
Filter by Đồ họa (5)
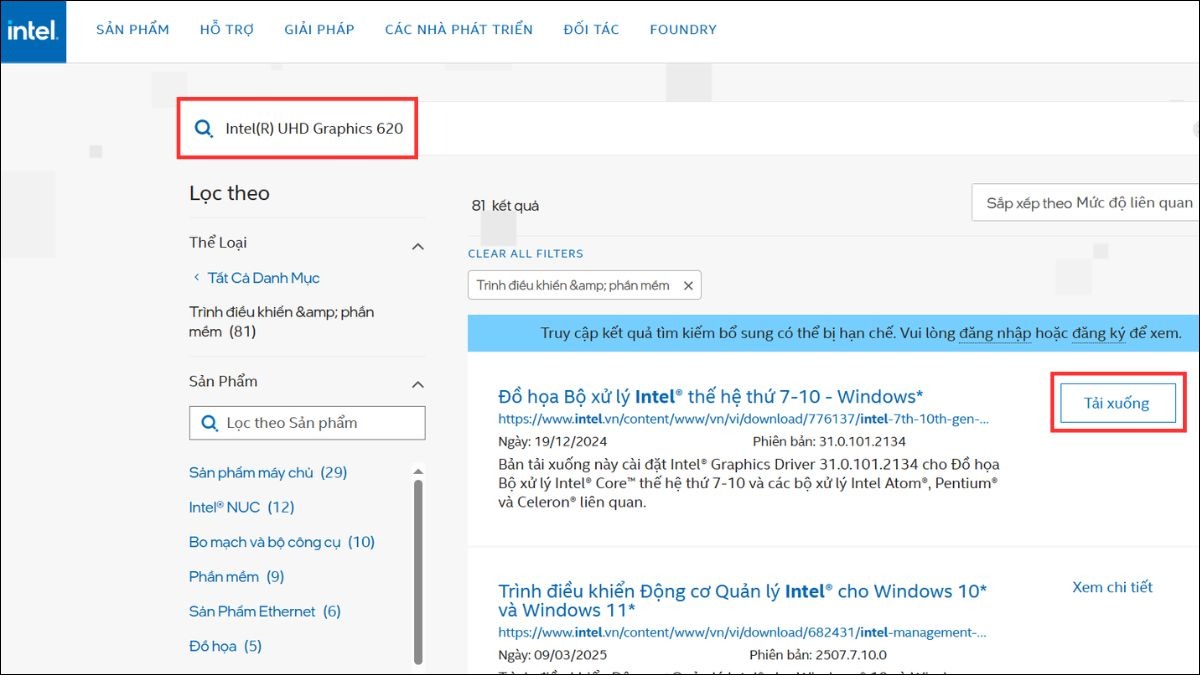(225, 646)
